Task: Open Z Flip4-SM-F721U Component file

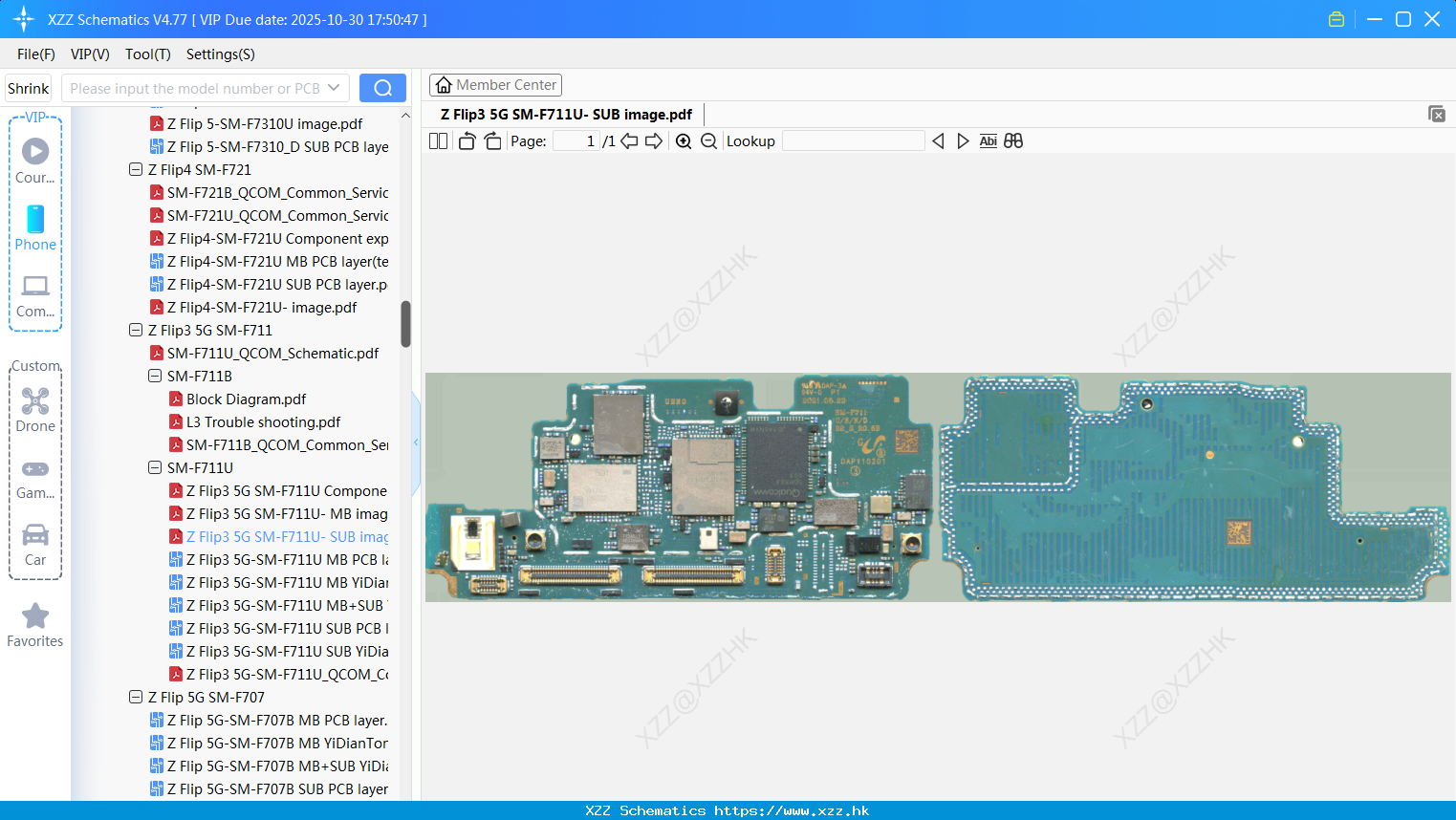Action: 277,238
